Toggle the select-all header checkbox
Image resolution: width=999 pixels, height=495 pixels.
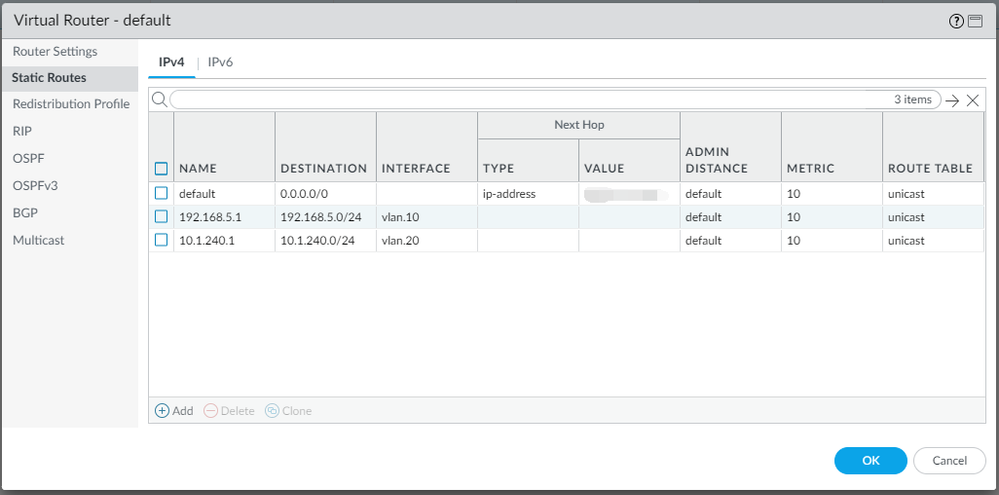[161, 169]
